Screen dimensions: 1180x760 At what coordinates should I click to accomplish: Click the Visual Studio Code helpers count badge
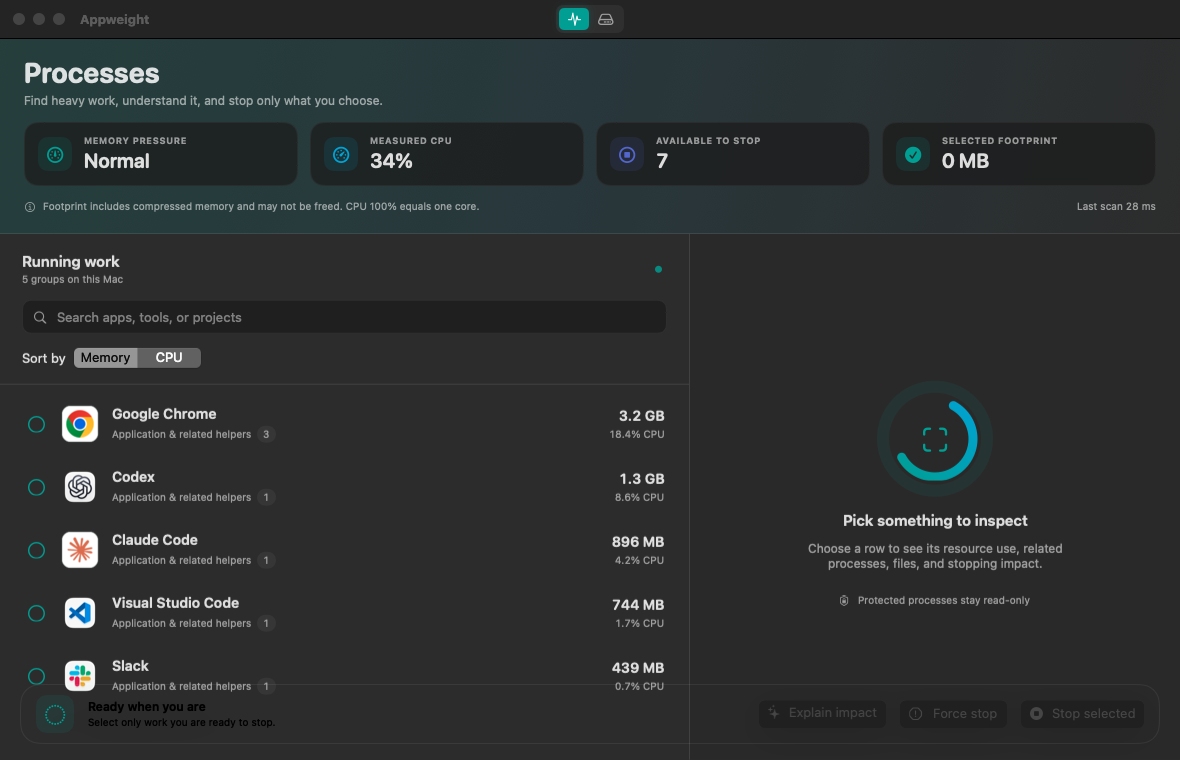[266, 624]
